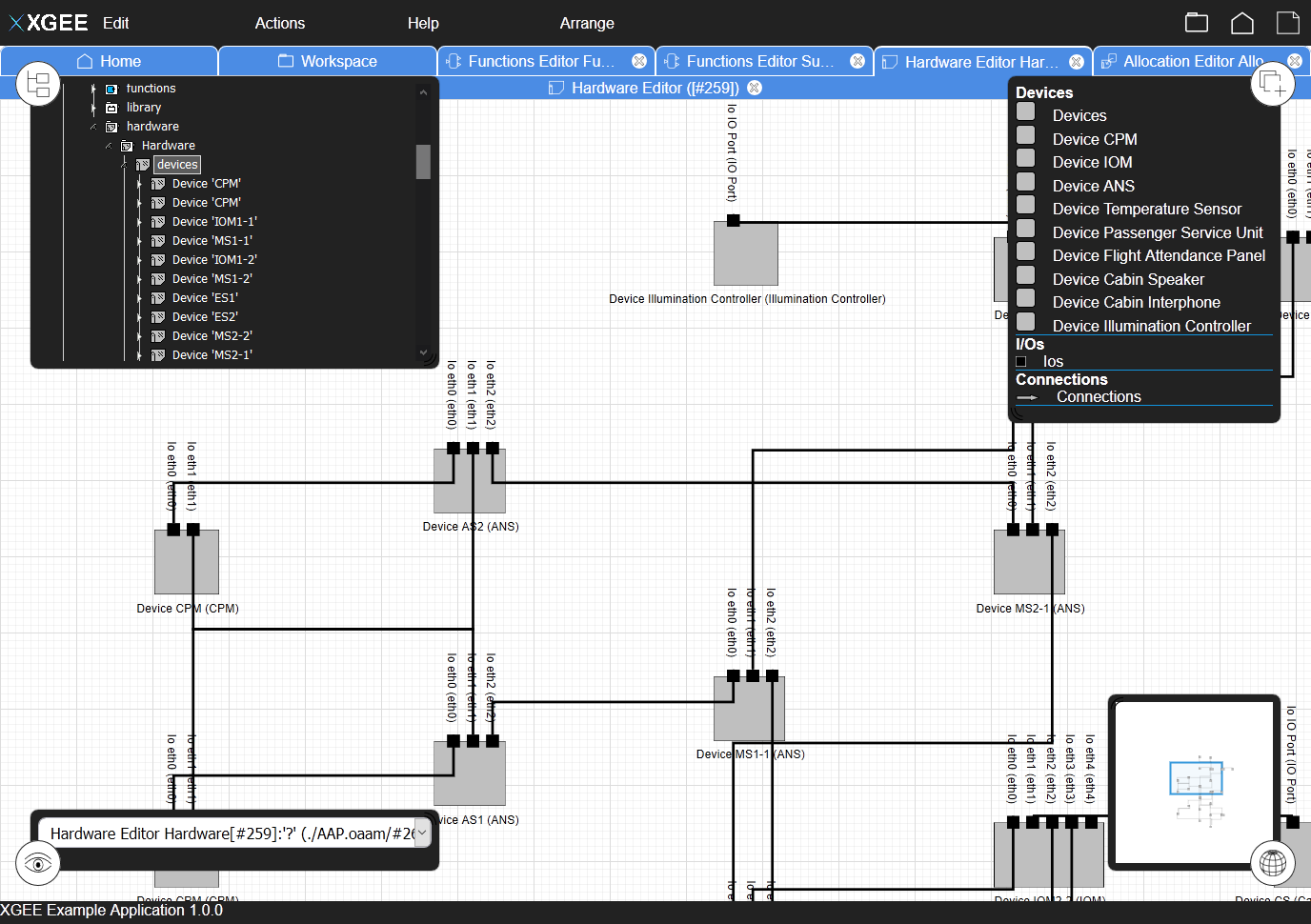Toggle the Ios checkbox
Image resolution: width=1311 pixels, height=924 pixels.
(1021, 362)
